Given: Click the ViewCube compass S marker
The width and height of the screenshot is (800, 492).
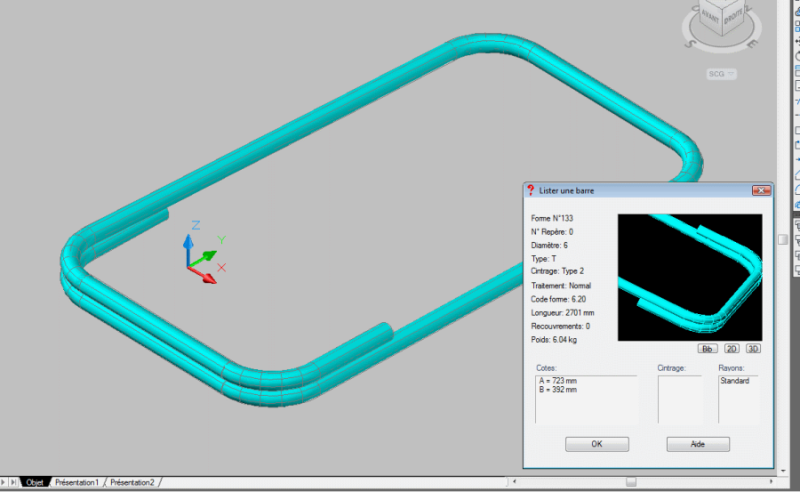Looking at the screenshot, I should tap(691, 44).
